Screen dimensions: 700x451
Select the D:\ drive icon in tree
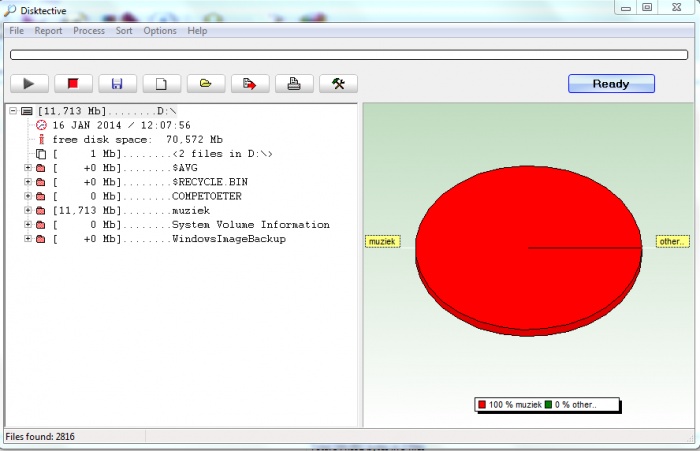(27, 111)
